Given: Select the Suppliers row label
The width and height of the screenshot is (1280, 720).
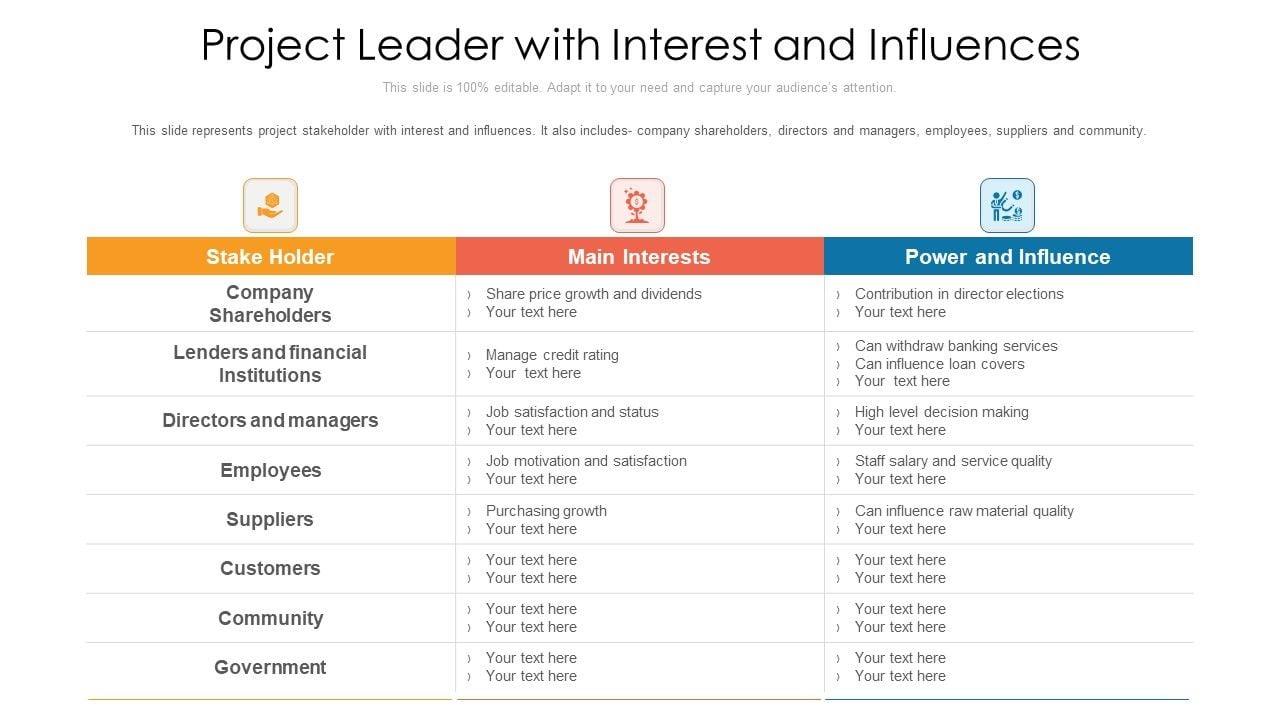Looking at the screenshot, I should point(270,520).
